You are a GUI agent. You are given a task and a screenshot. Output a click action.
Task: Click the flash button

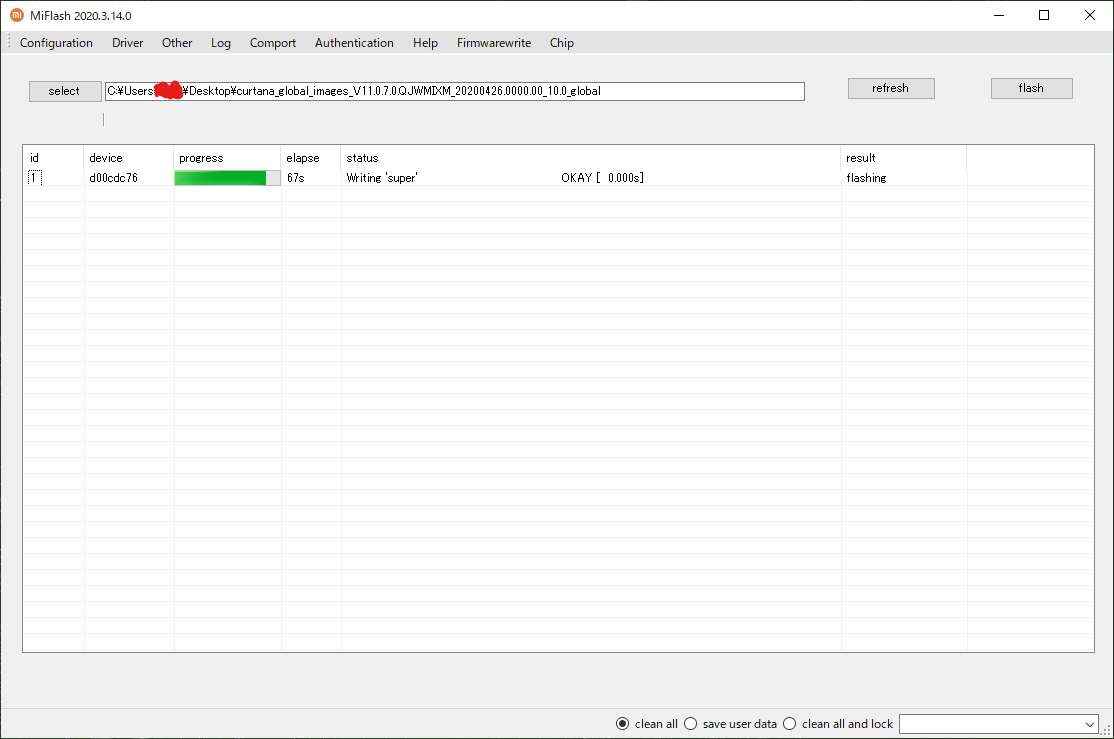click(x=1032, y=88)
